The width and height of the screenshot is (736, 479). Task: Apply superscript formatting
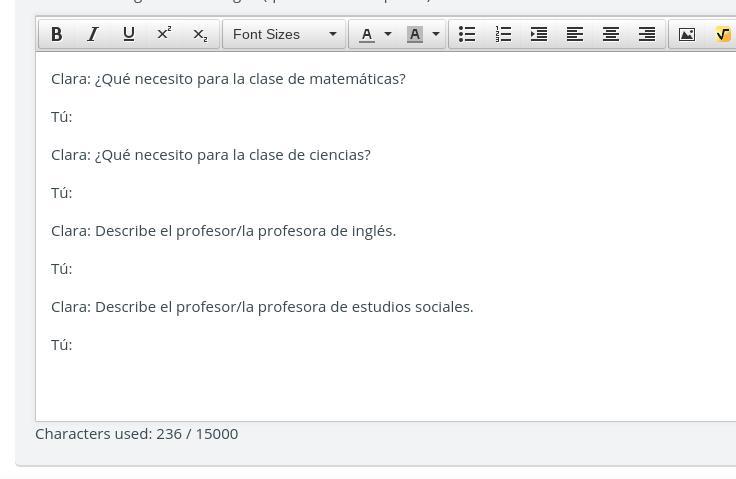[x=165, y=34]
